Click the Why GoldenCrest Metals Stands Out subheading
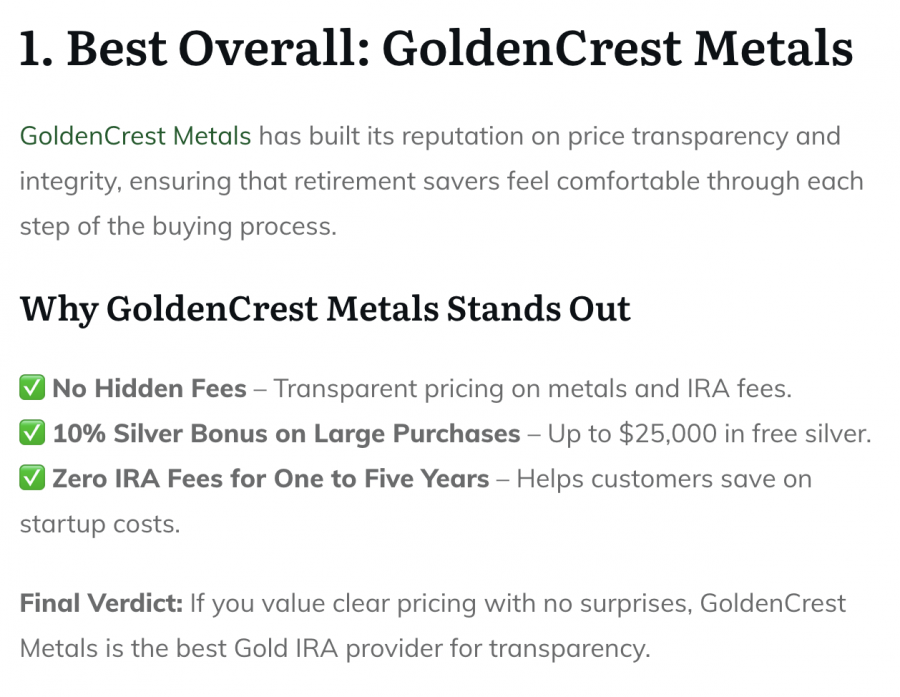The image size is (900, 697). click(325, 309)
